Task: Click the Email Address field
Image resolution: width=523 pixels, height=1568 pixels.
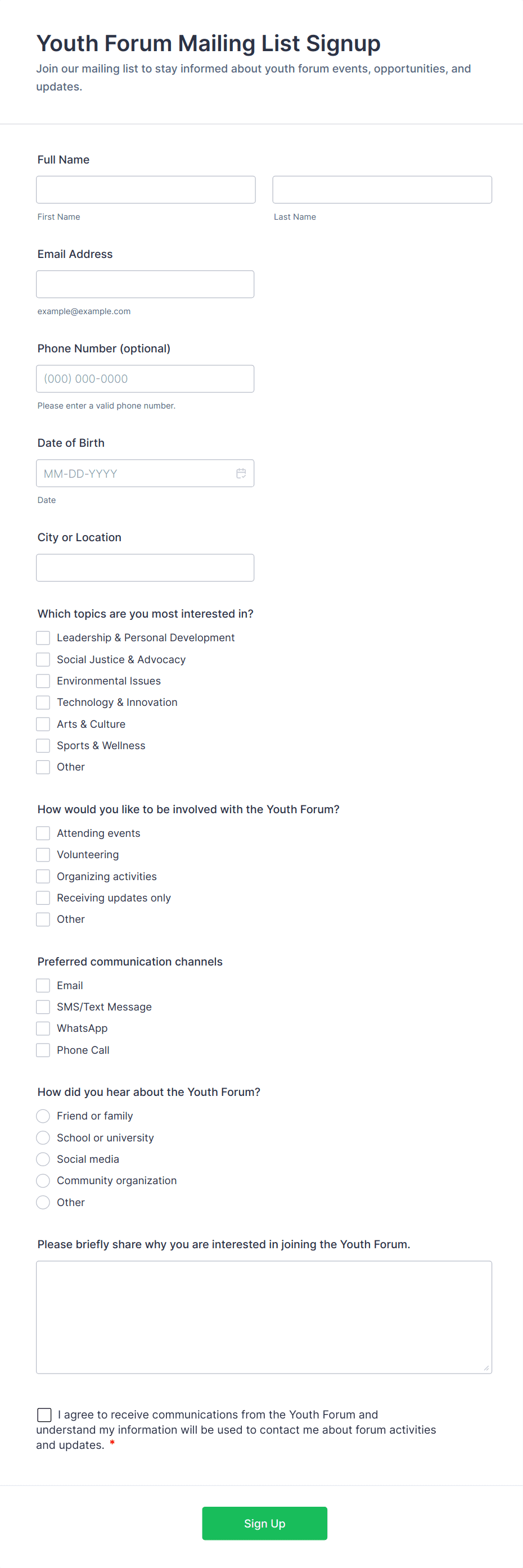Action: [145, 284]
